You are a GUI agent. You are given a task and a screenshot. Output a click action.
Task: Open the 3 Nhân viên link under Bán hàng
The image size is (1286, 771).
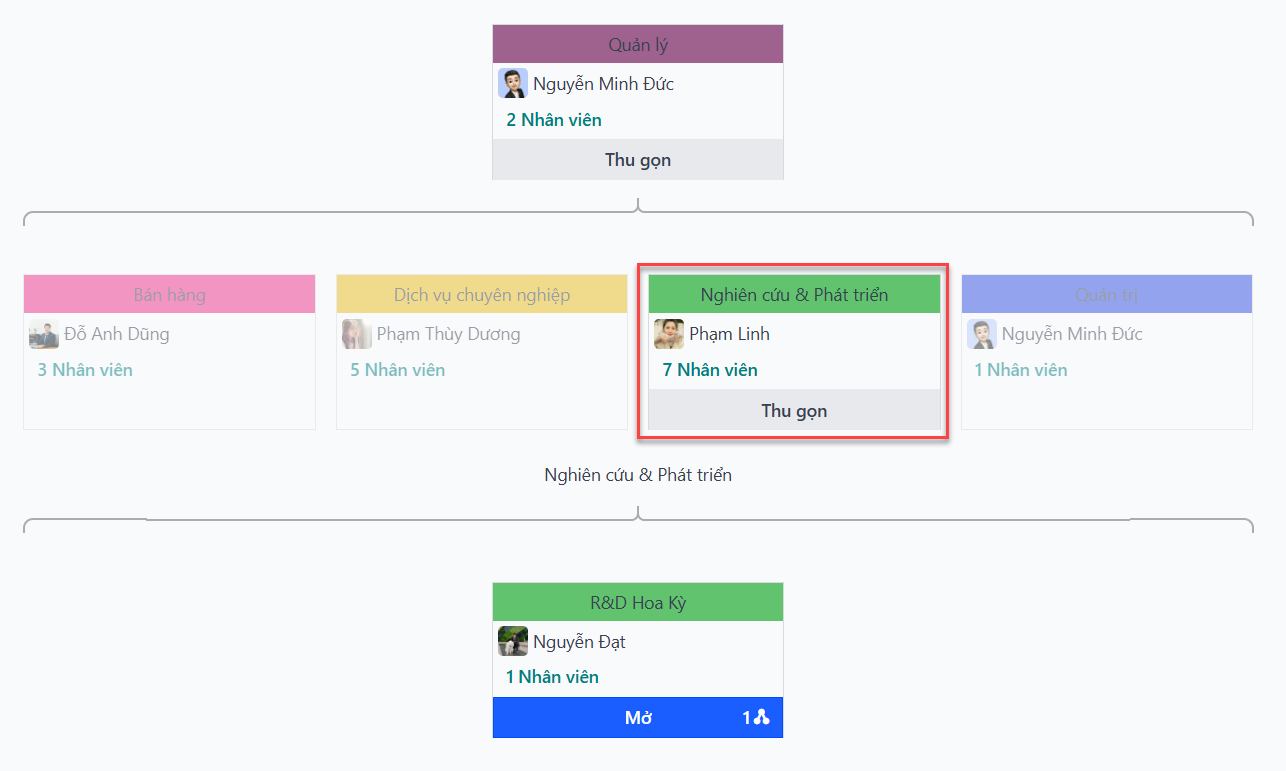[x=85, y=370]
